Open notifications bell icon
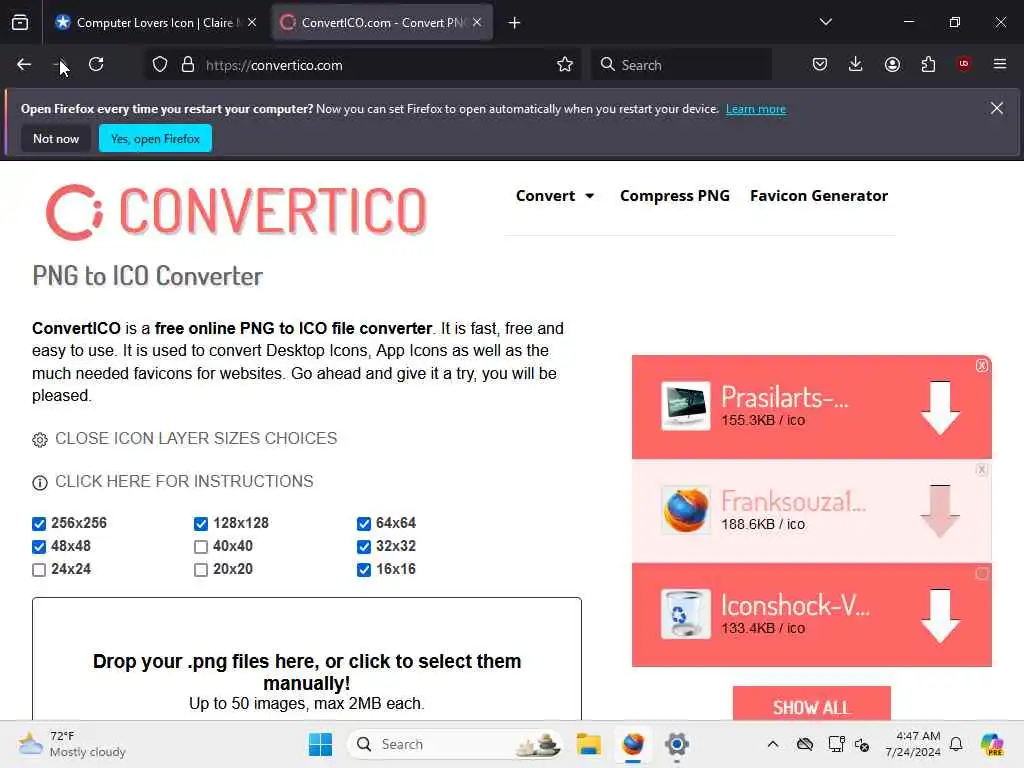 [x=956, y=744]
